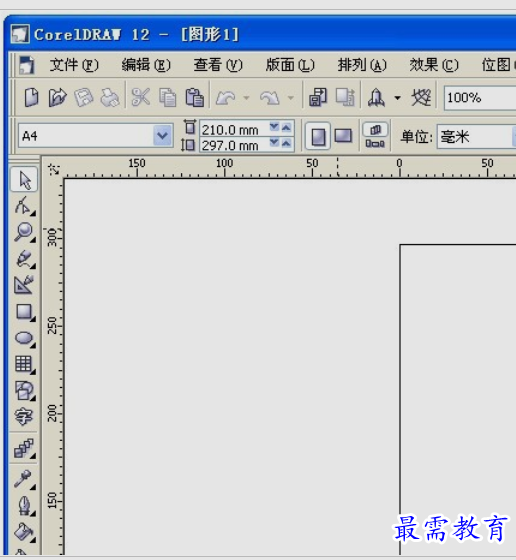Select the Ellipse tool
The height and width of the screenshot is (560, 516).
click(24, 338)
